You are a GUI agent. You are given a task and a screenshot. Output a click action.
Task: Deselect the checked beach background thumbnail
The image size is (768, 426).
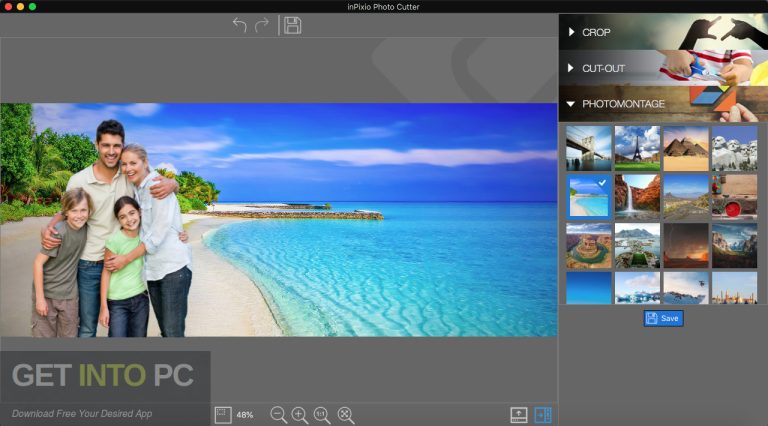(588, 197)
